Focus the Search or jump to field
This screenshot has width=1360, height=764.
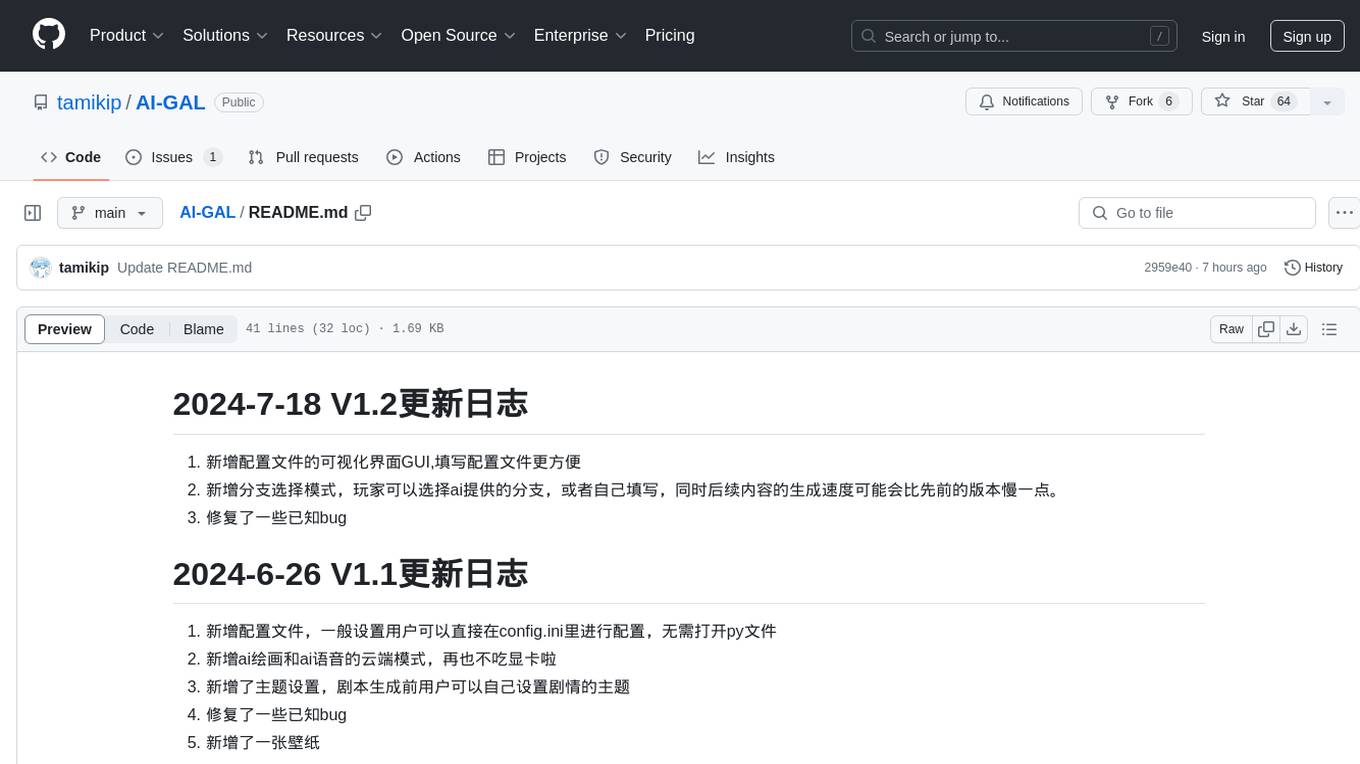coord(1013,36)
